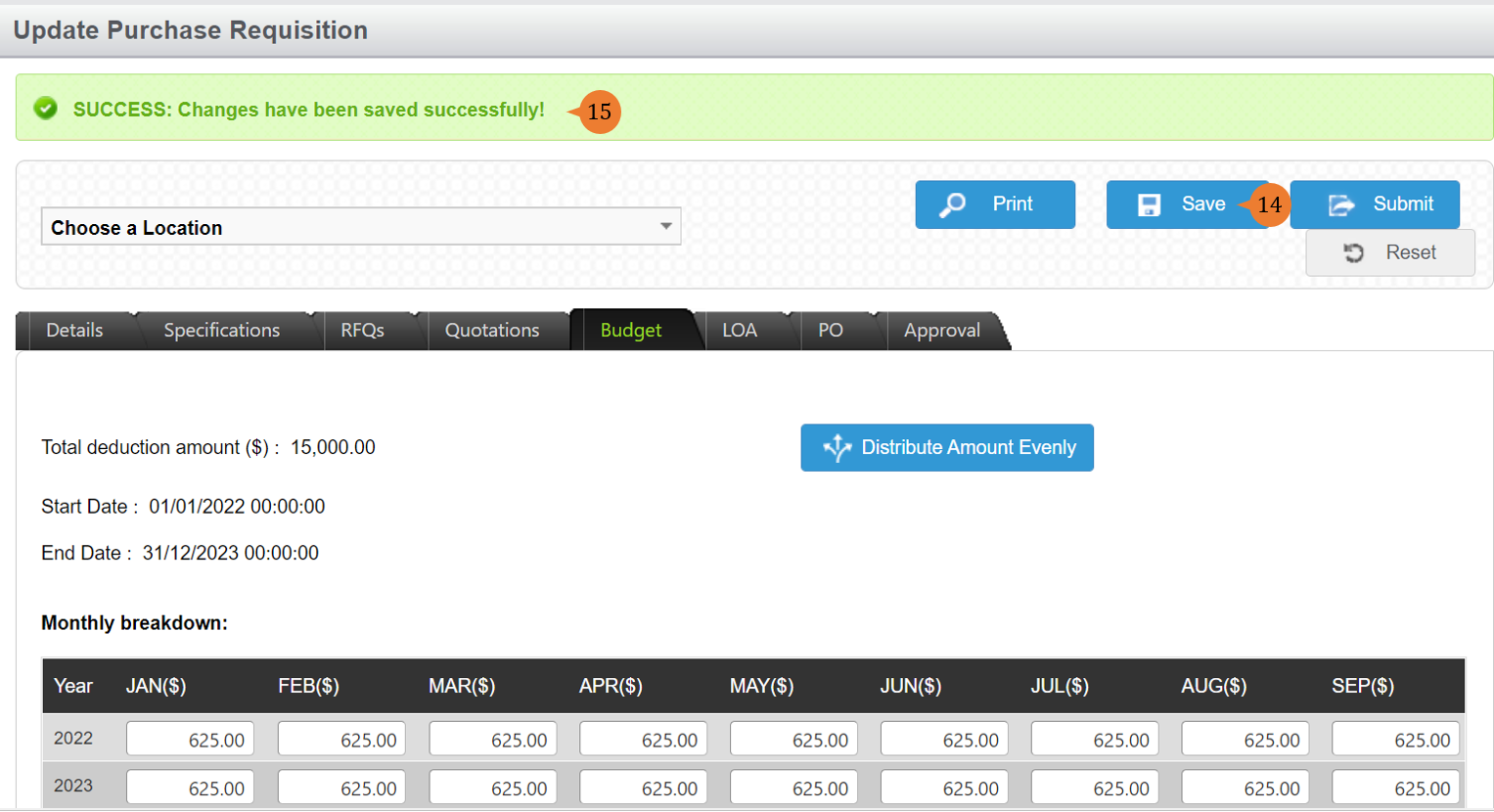Viewport: 1494px width, 812px height.
Task: Edit the 2022 JUL amount field
Action: pyautogui.click(x=1095, y=740)
